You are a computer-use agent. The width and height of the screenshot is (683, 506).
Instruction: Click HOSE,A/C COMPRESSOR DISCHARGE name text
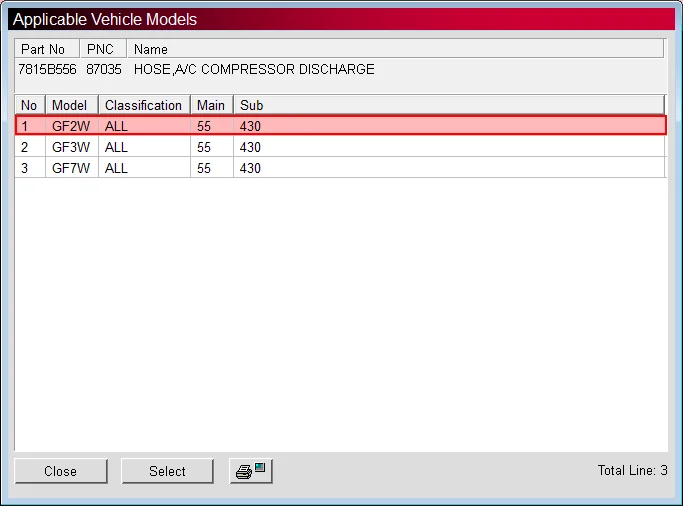click(x=254, y=69)
